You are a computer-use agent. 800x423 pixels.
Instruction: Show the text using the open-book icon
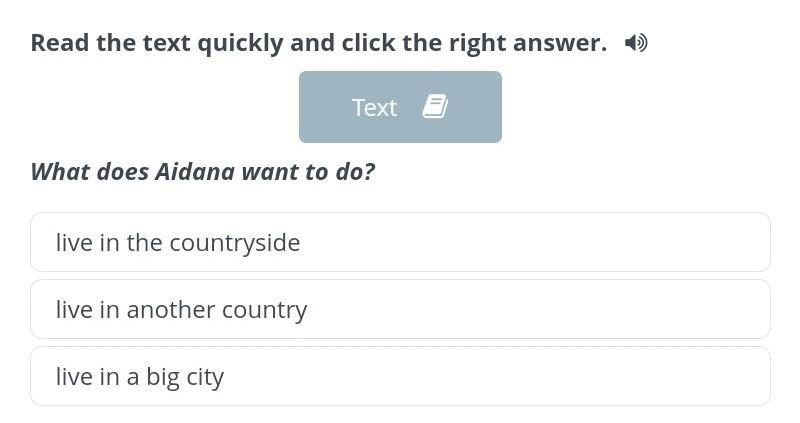(x=435, y=107)
